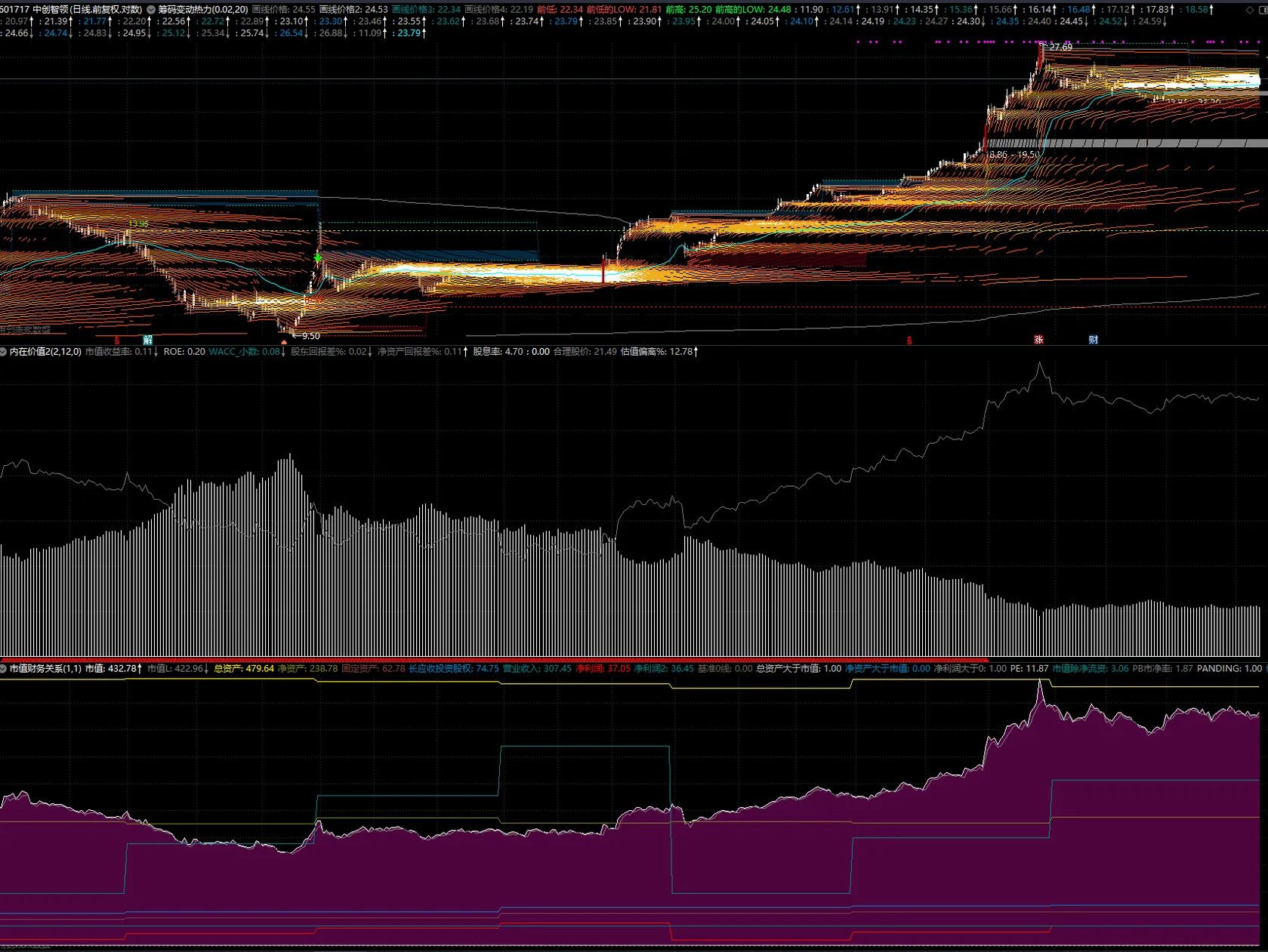This screenshot has width=1268, height=952.
Task: Open the 市值财务关系 indicator dropdown arrow
Action: click(4, 669)
